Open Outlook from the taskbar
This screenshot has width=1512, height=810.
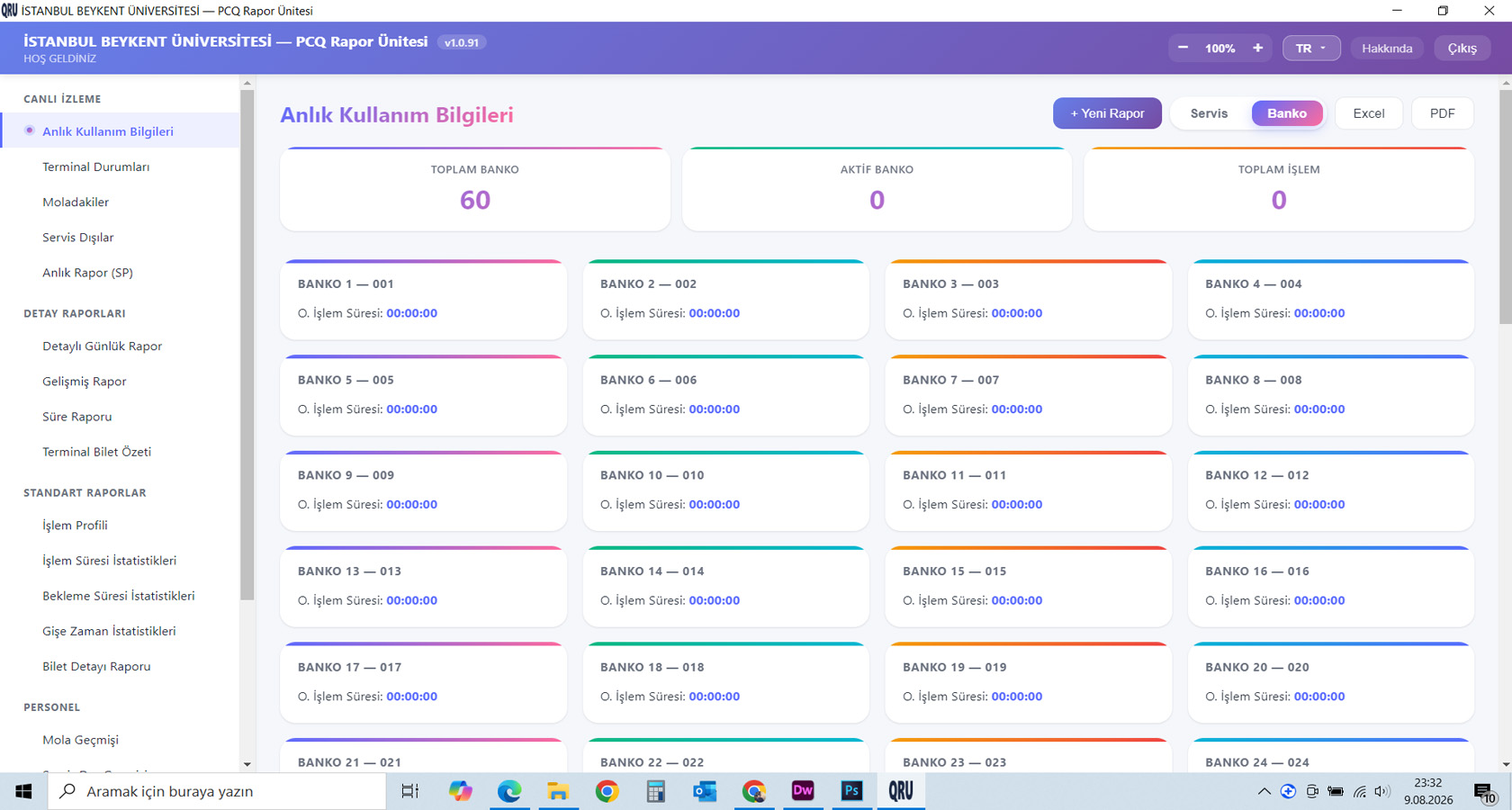pyautogui.click(x=704, y=791)
